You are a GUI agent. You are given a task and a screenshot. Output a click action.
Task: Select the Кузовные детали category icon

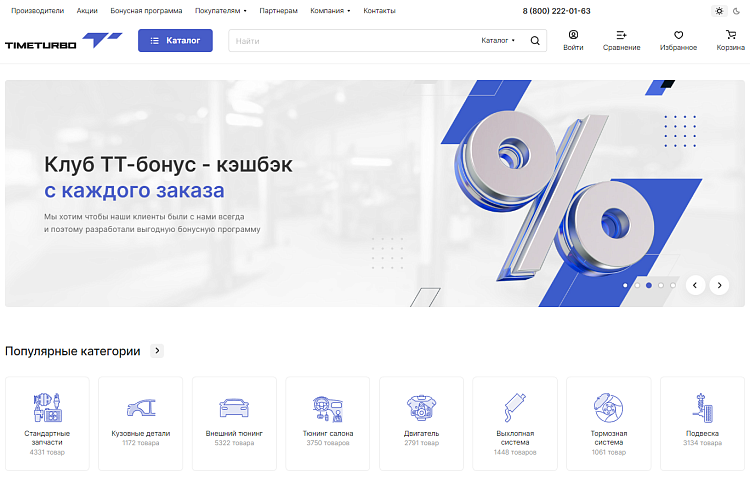pos(141,408)
